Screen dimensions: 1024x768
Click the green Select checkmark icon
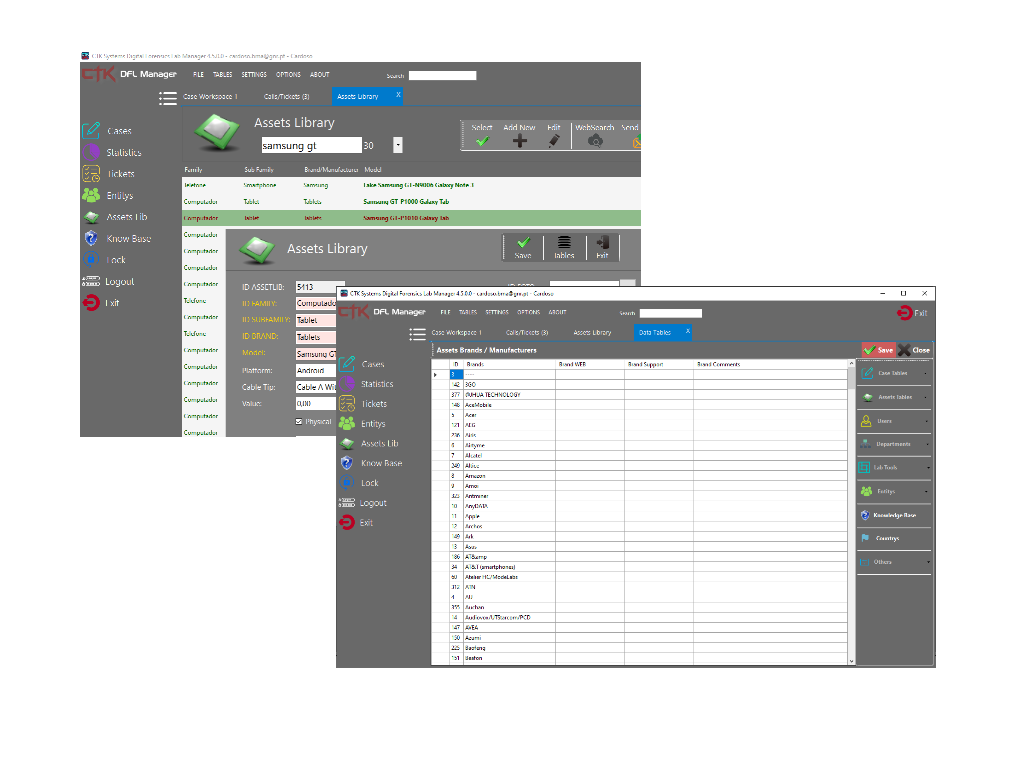click(482, 141)
